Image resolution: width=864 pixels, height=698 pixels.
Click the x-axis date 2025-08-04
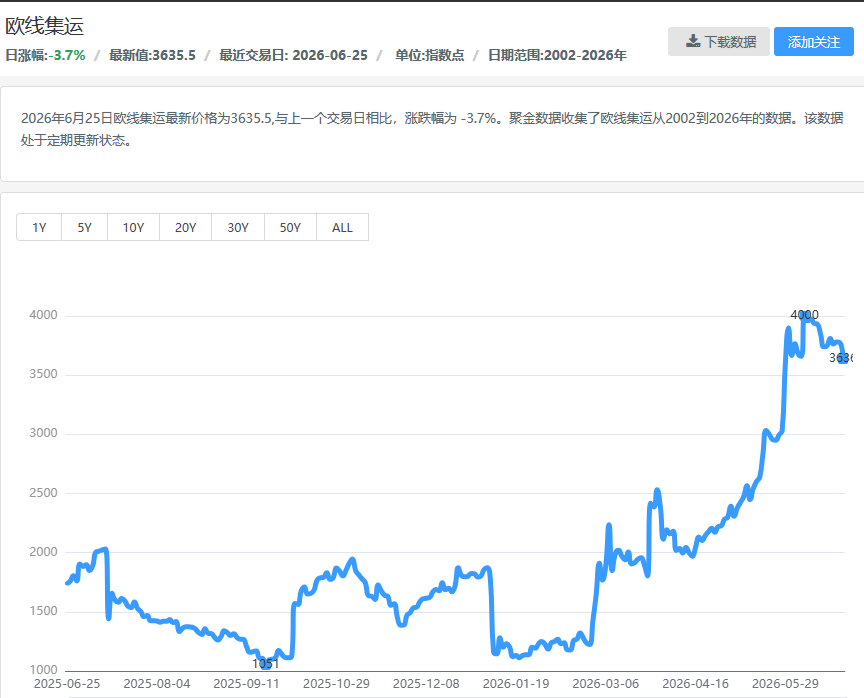click(157, 684)
